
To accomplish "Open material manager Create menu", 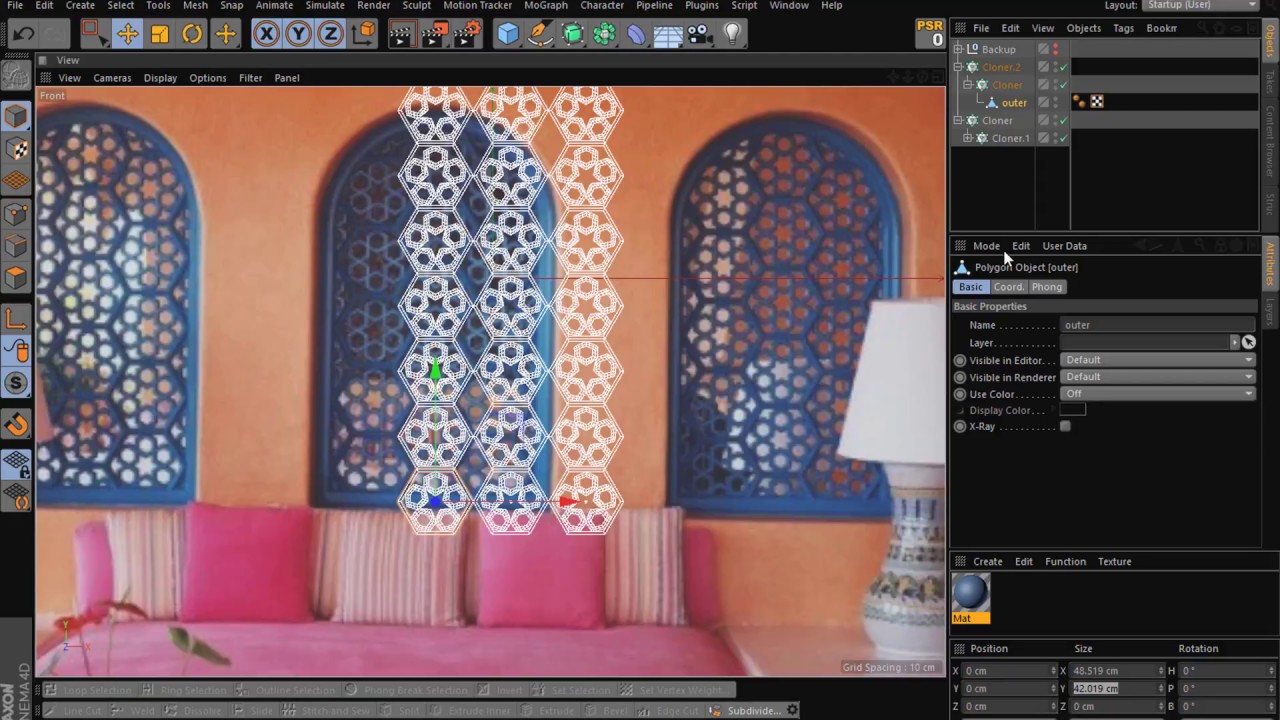I will pyautogui.click(x=987, y=562).
